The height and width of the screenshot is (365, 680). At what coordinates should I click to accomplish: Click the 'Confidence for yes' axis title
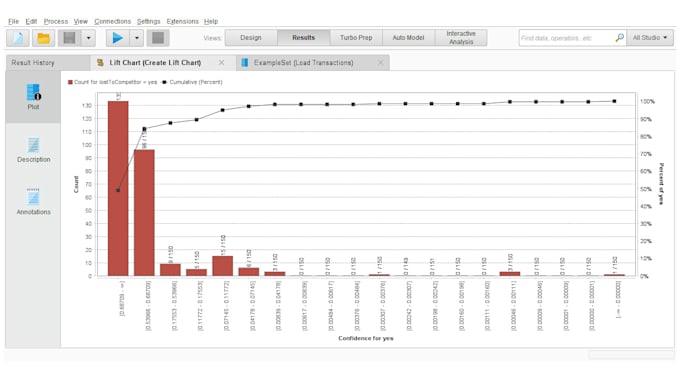click(366, 338)
